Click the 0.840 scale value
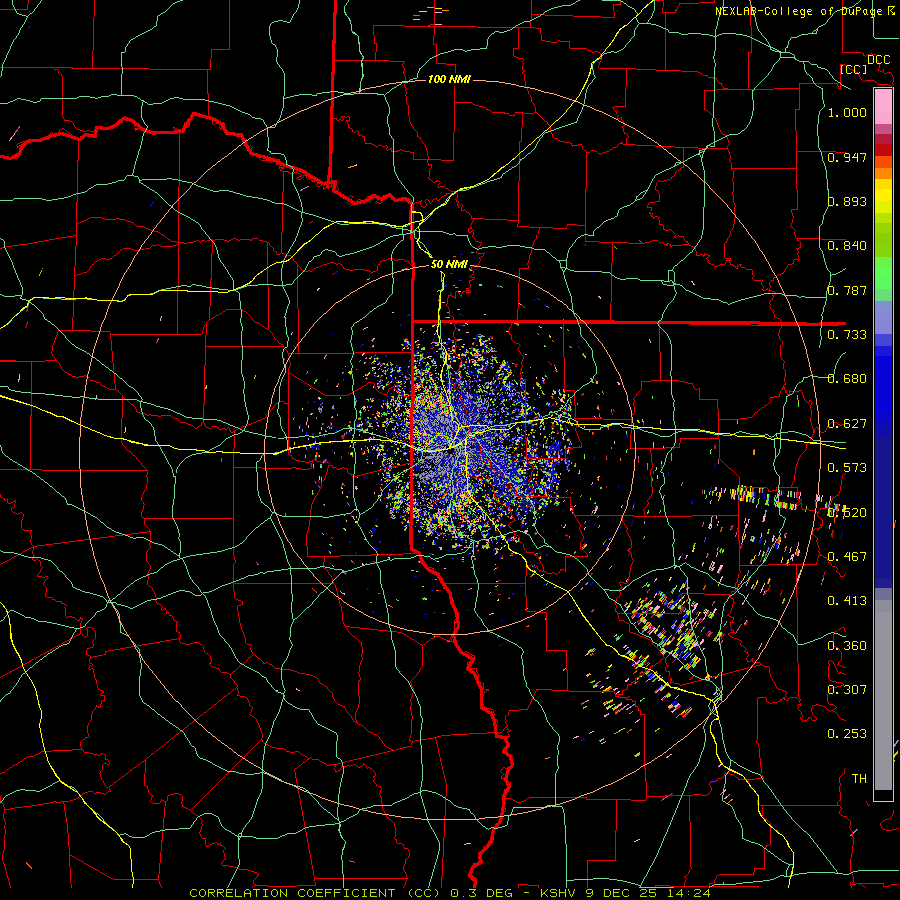 click(847, 246)
